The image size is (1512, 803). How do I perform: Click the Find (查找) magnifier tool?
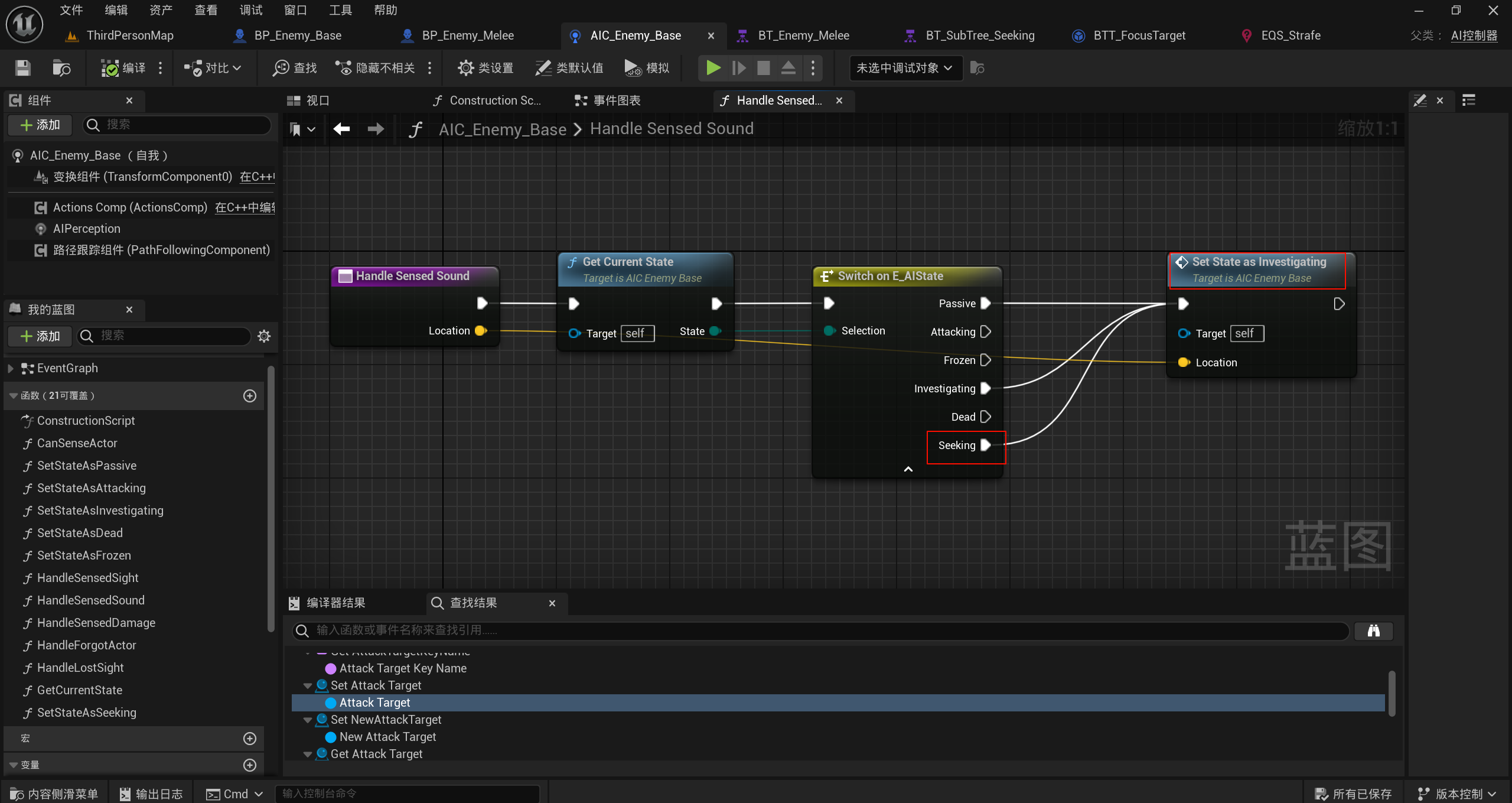(x=295, y=68)
